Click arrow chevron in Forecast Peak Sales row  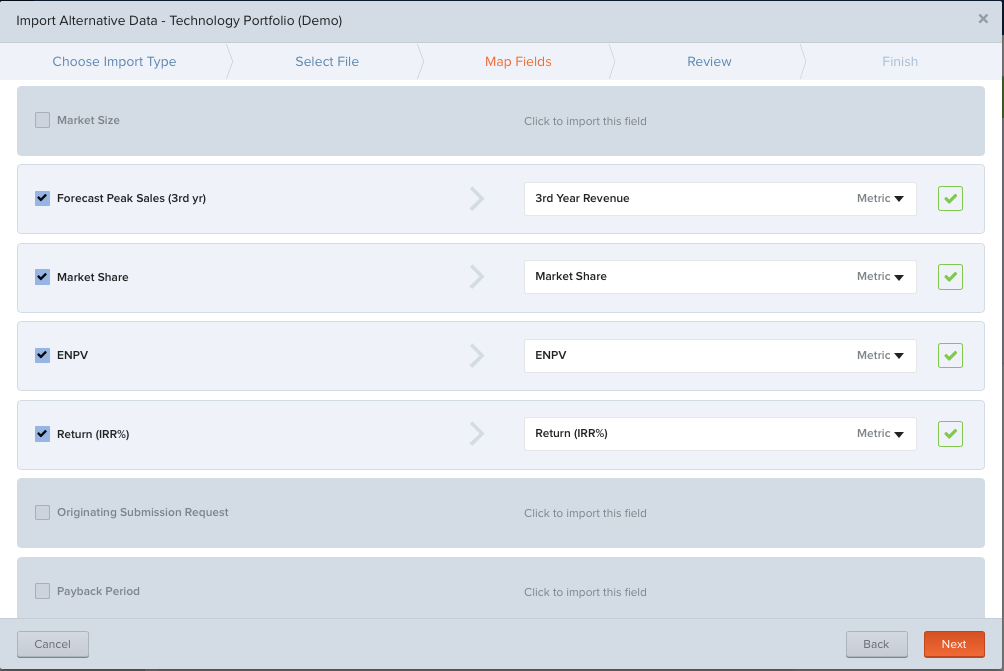pos(477,198)
